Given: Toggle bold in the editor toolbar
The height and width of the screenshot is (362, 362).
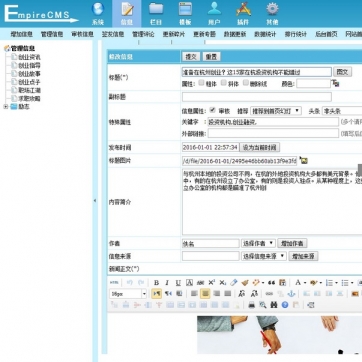Looking at the screenshot, I should tap(156, 283).
